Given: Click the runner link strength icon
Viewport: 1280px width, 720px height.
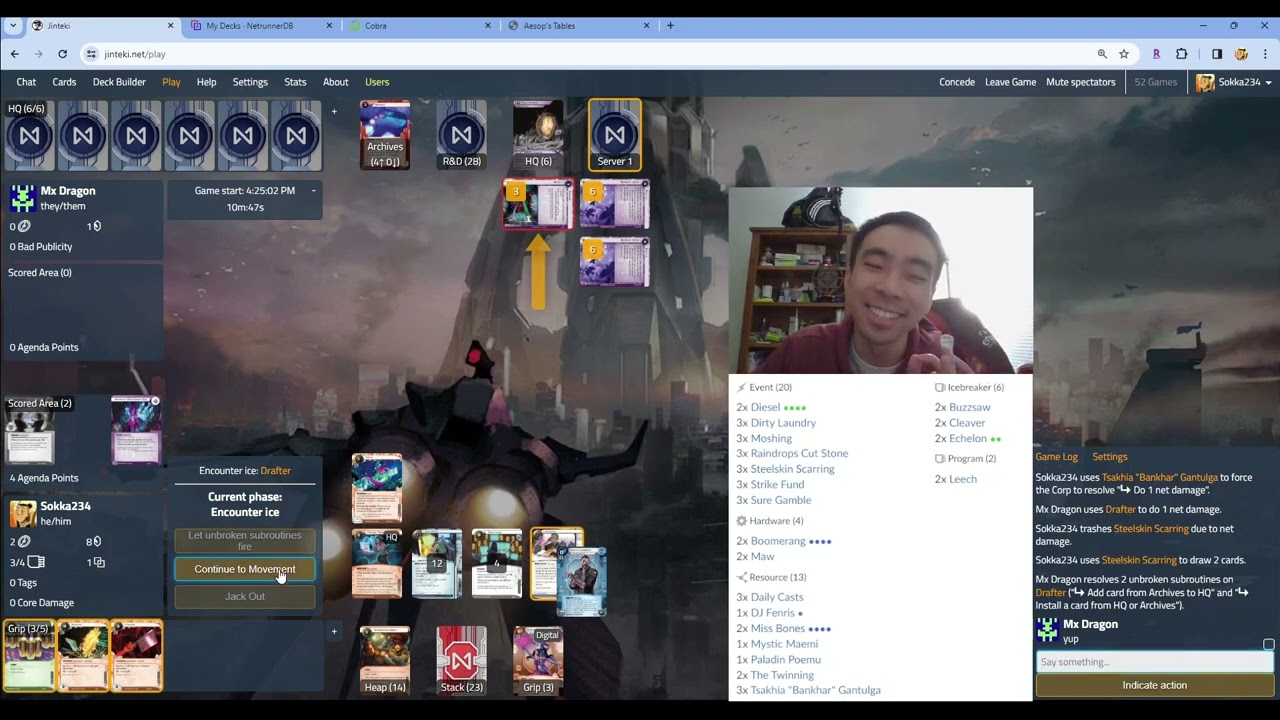Looking at the screenshot, I should tap(99, 562).
